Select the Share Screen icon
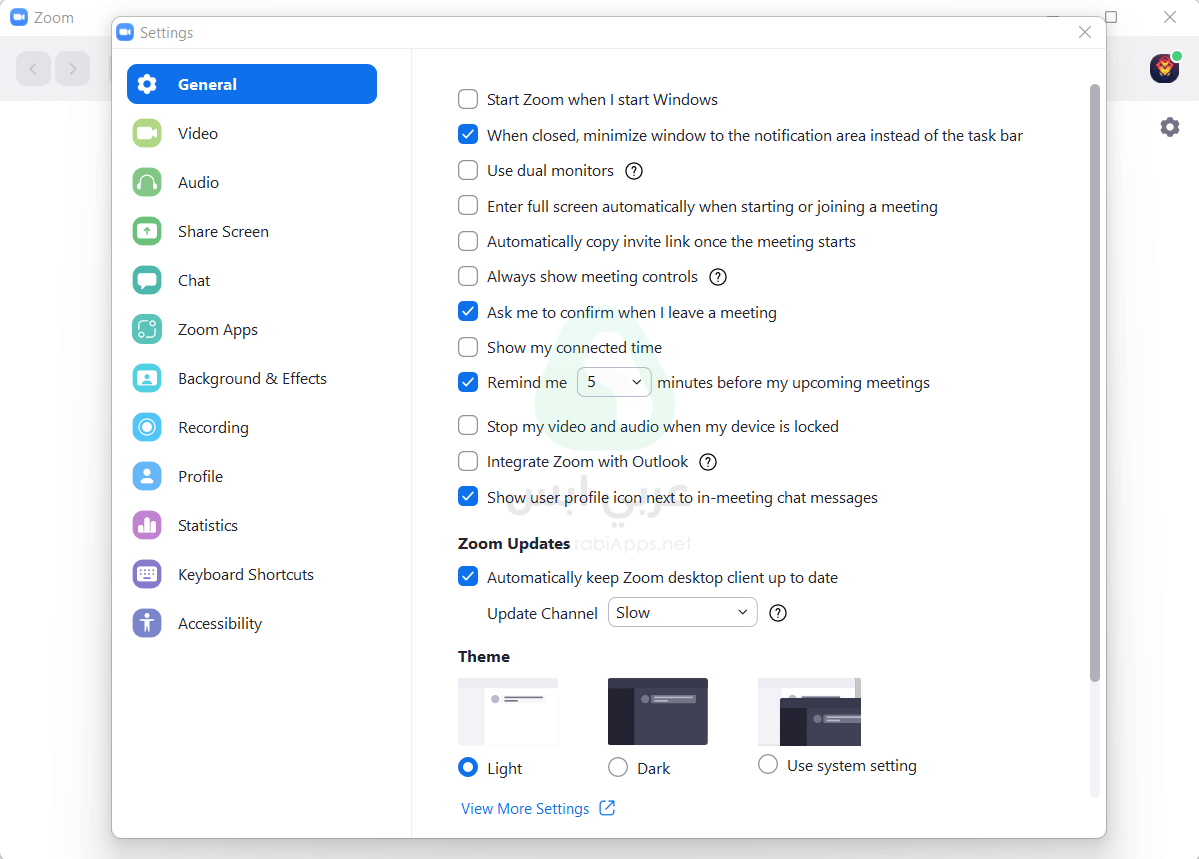Screen dimensions: 1199x859 [147, 231]
